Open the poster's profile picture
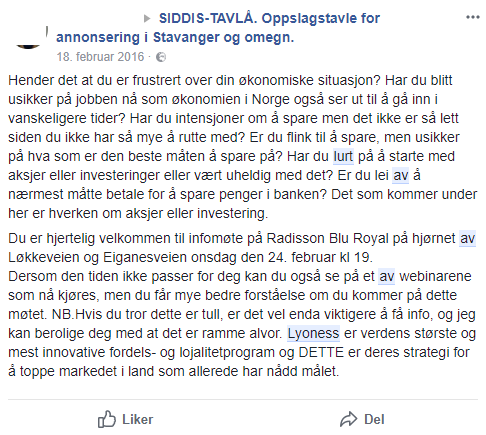The width and height of the screenshot is (486, 435). (x=28, y=37)
